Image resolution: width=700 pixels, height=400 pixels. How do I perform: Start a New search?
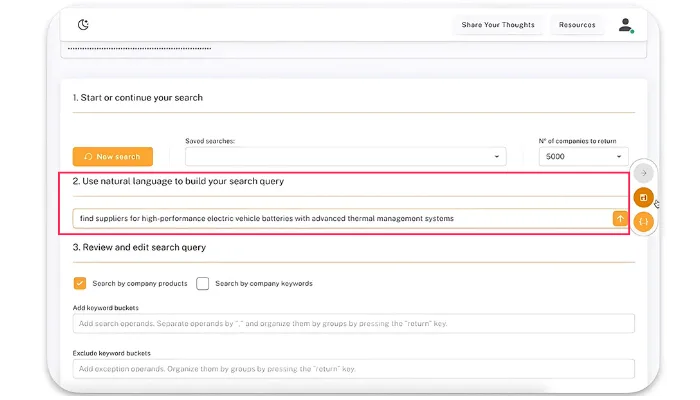pos(112,157)
